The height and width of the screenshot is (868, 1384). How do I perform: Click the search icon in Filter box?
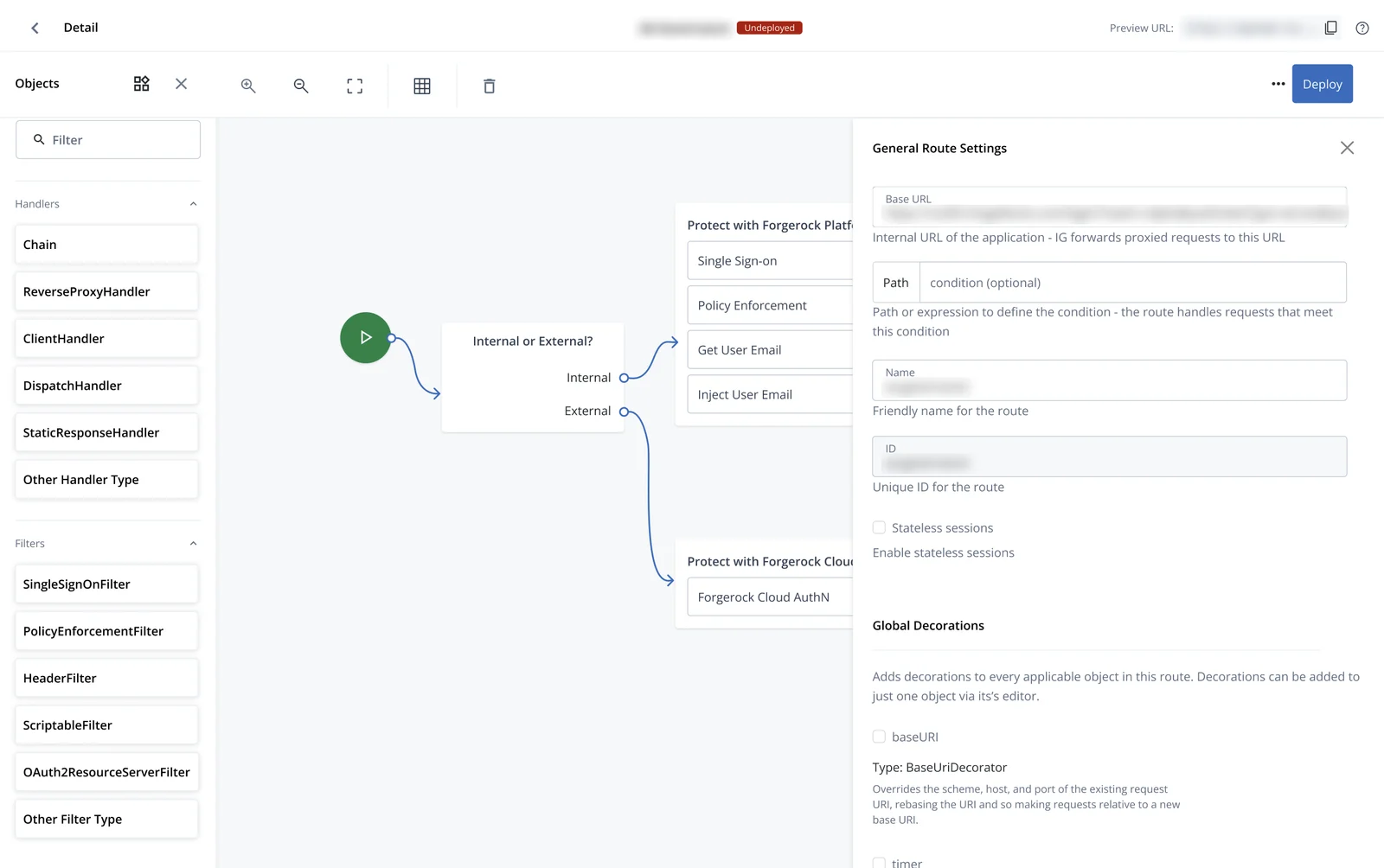click(39, 139)
